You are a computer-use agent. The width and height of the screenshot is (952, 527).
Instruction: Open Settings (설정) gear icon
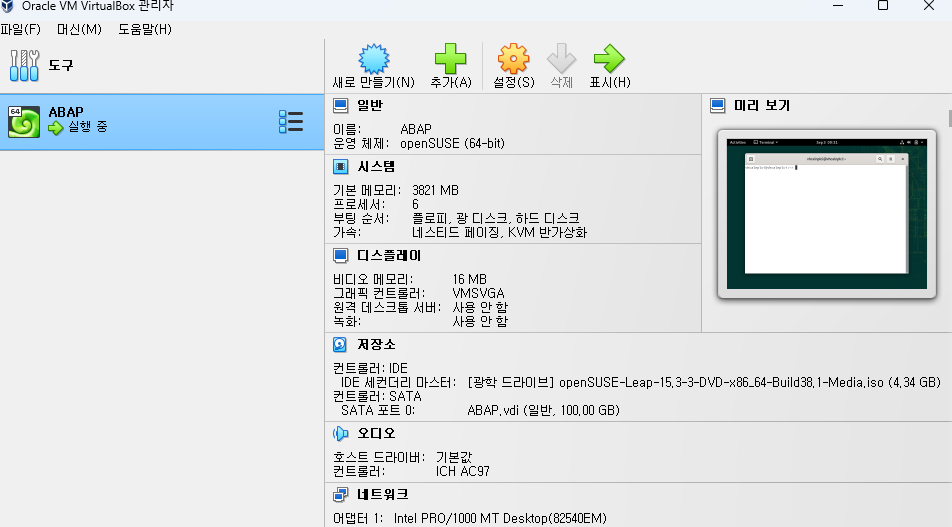[514, 59]
